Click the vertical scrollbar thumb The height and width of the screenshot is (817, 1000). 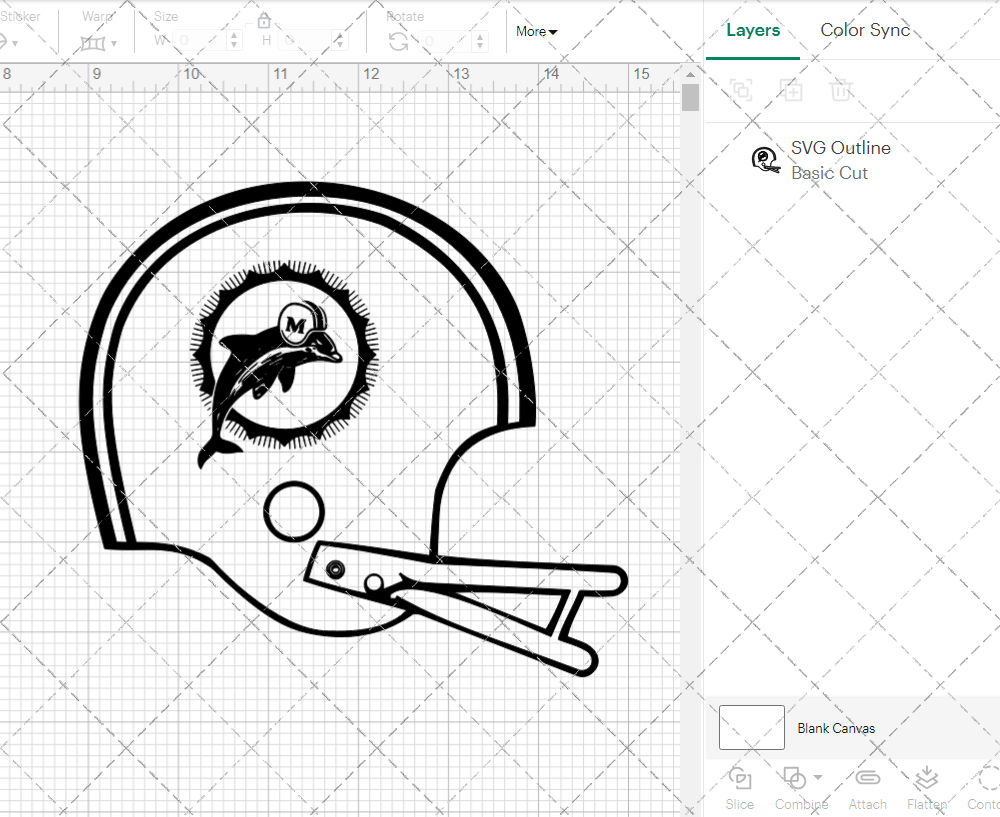[x=690, y=98]
